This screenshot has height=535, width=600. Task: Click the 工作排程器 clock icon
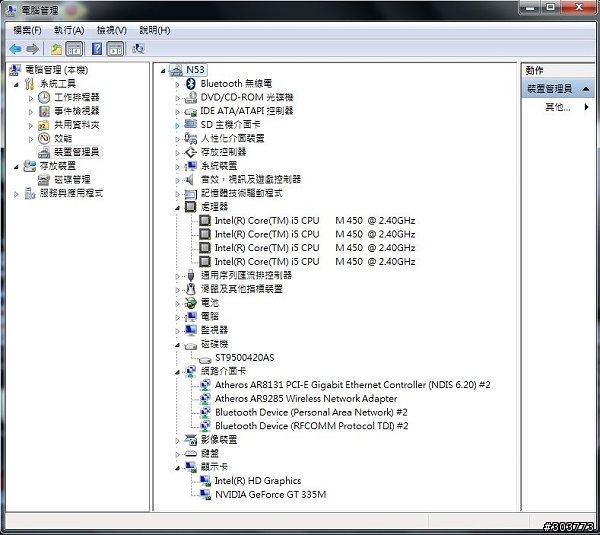tap(44, 97)
